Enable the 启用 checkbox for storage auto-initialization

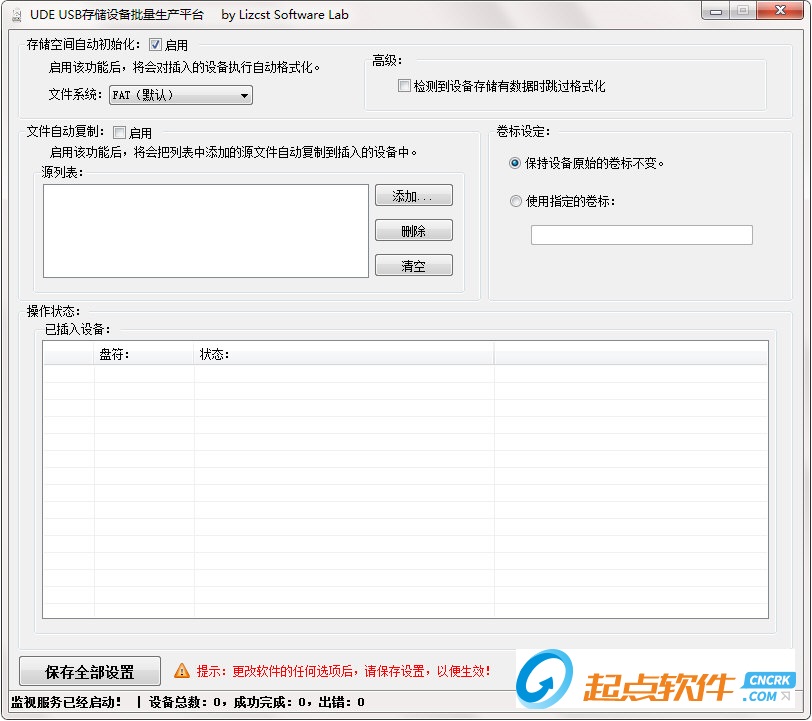pos(155,44)
